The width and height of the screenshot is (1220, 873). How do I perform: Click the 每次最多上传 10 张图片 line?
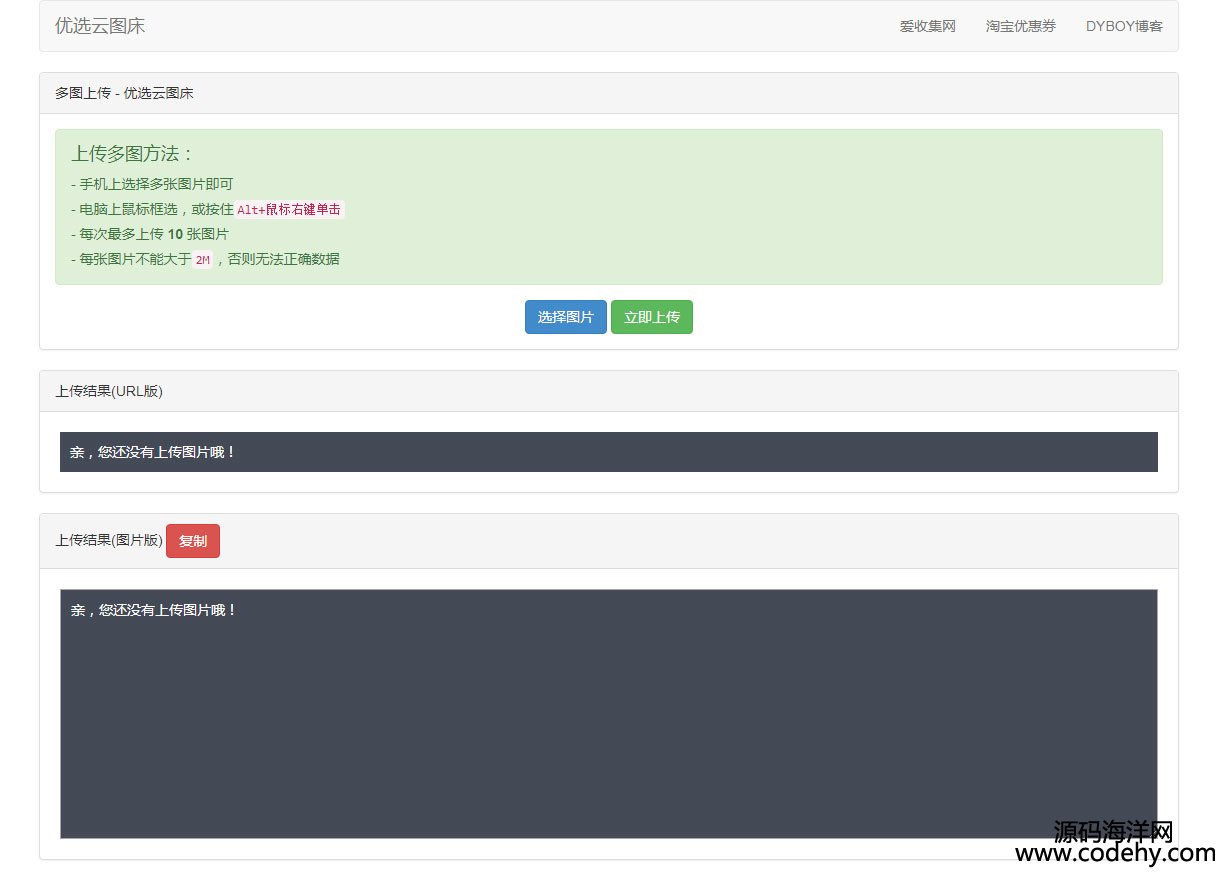tap(150, 234)
